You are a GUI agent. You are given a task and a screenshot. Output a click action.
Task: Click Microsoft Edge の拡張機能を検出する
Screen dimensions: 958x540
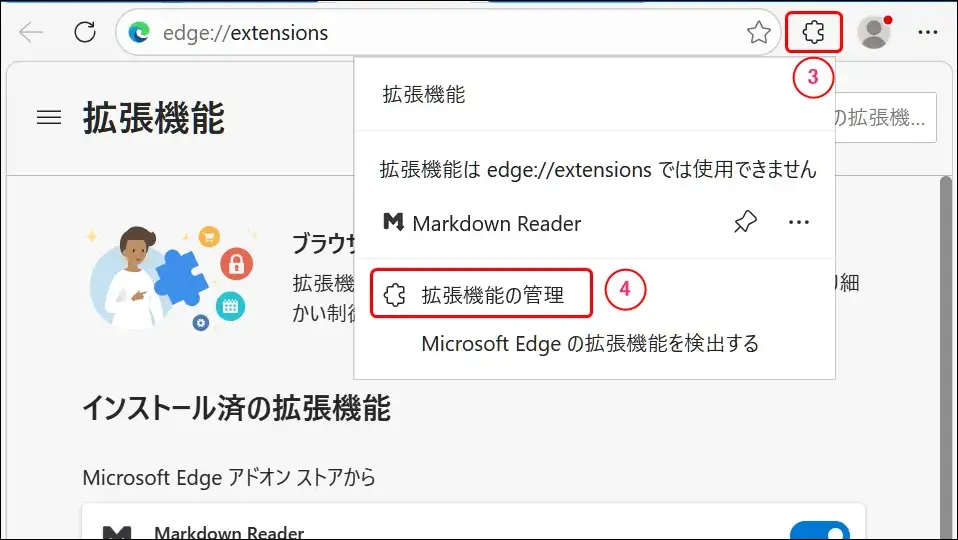pos(590,344)
